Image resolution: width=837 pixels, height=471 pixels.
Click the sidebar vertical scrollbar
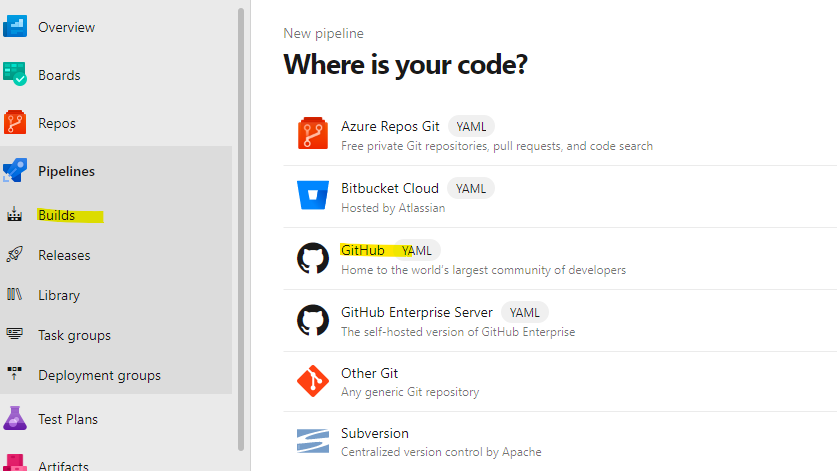coord(241,230)
